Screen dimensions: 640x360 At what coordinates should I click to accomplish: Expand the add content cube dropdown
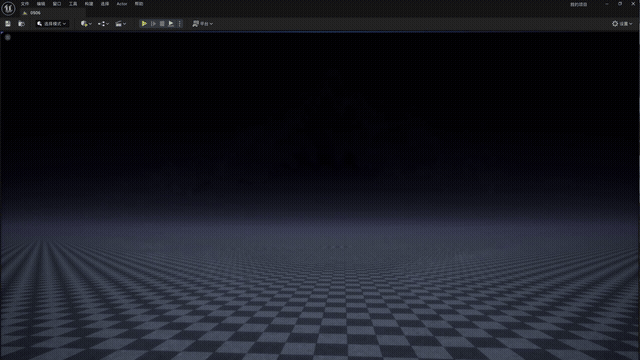pos(86,24)
